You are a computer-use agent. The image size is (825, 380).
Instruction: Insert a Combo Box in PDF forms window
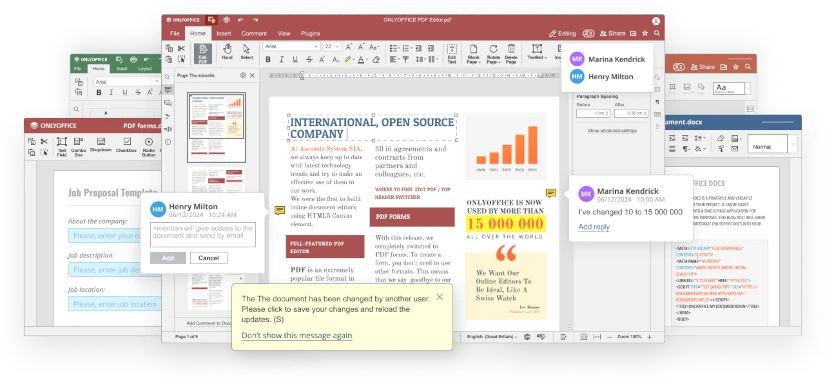coord(78,146)
